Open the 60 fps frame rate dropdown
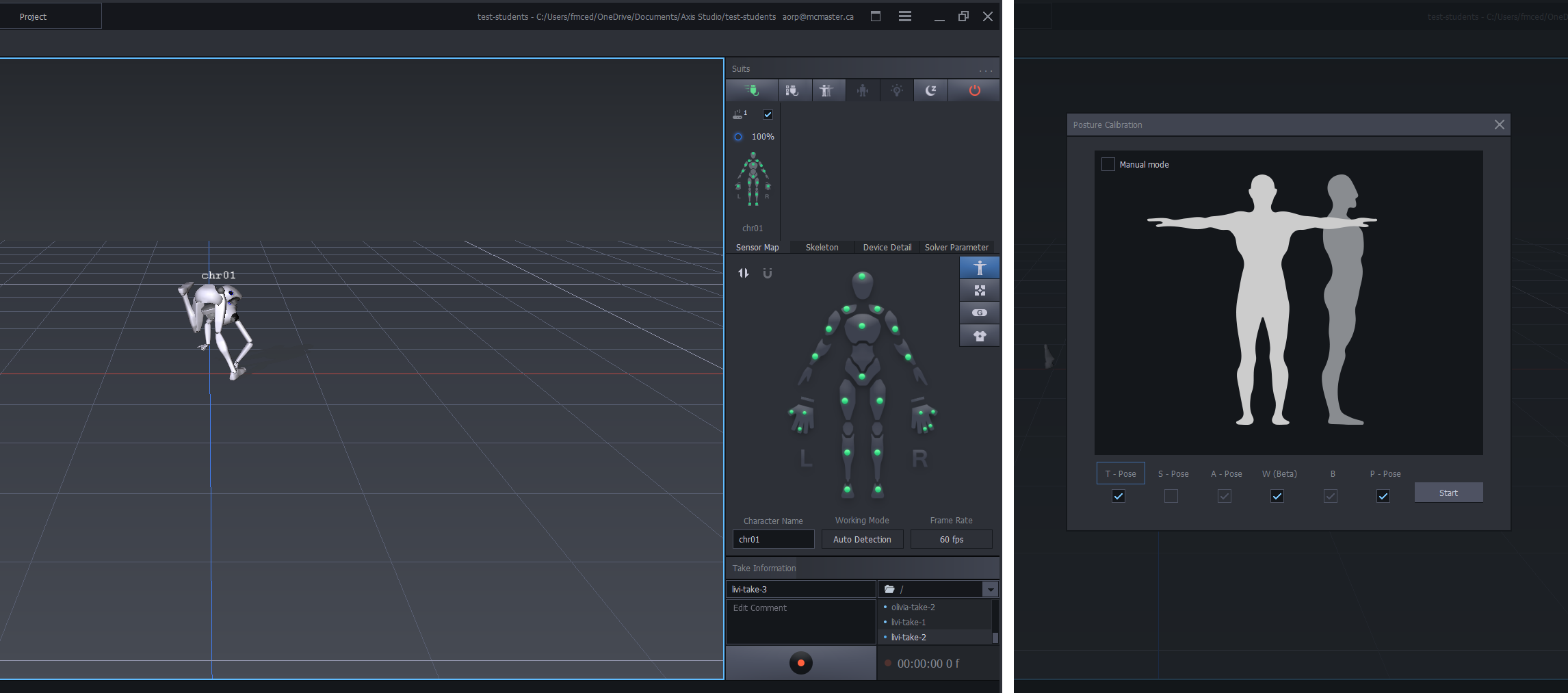The height and width of the screenshot is (693, 1568). 951,539
